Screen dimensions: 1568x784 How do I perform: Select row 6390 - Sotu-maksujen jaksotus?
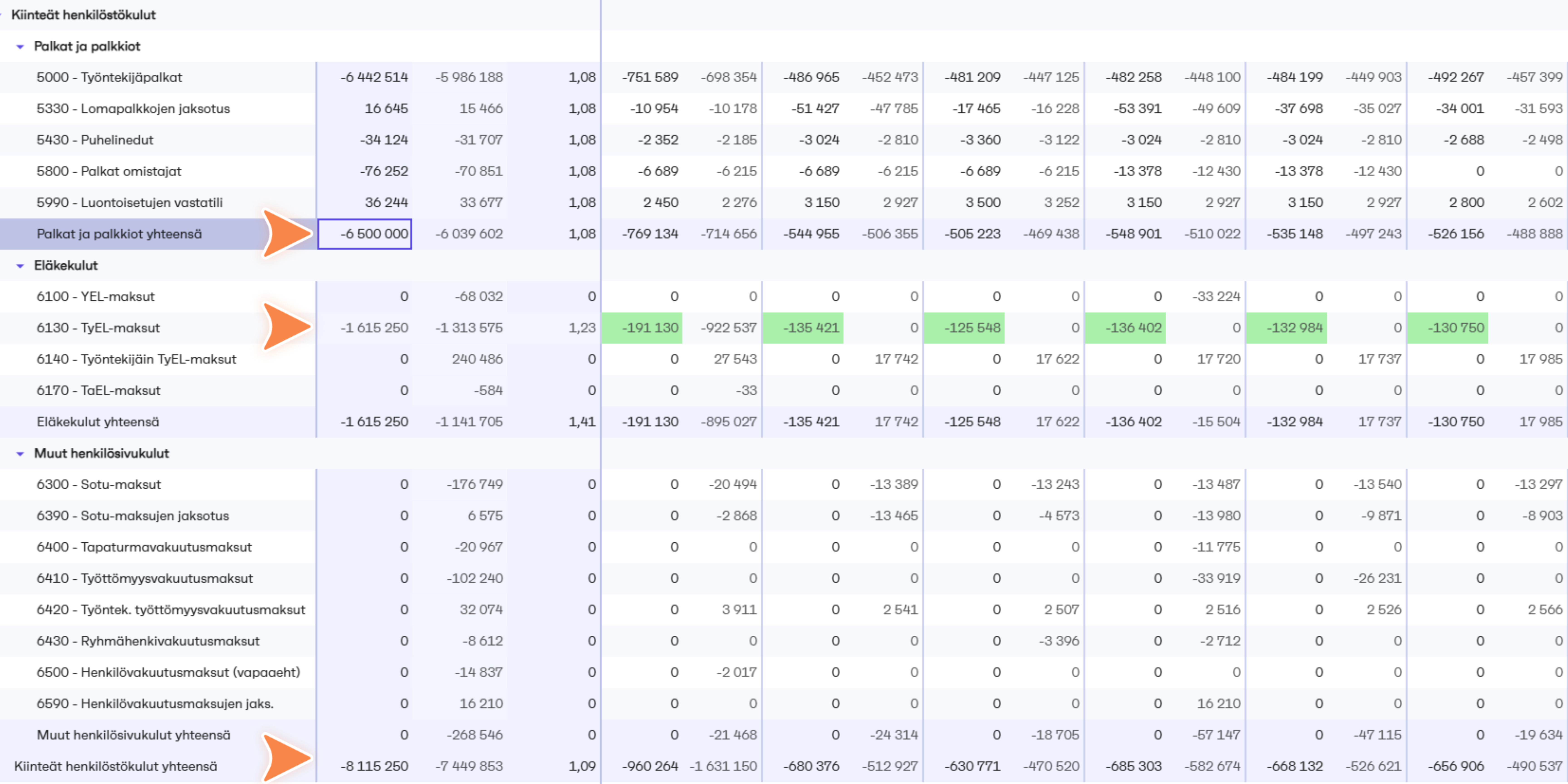coord(784,516)
